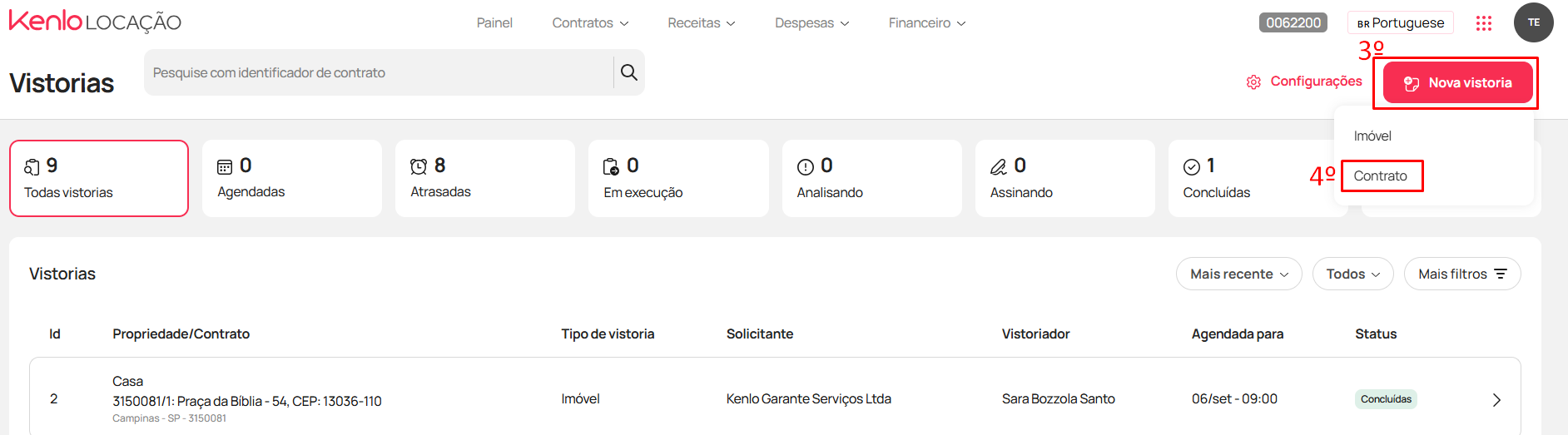
Task: Click the Mais filtros button
Action: (x=1462, y=274)
